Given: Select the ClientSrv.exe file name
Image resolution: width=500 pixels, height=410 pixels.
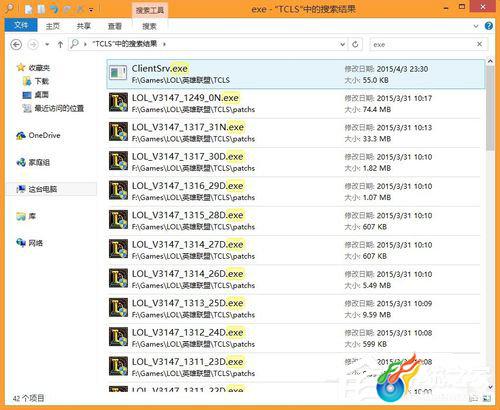Looking at the screenshot, I should tap(160, 68).
